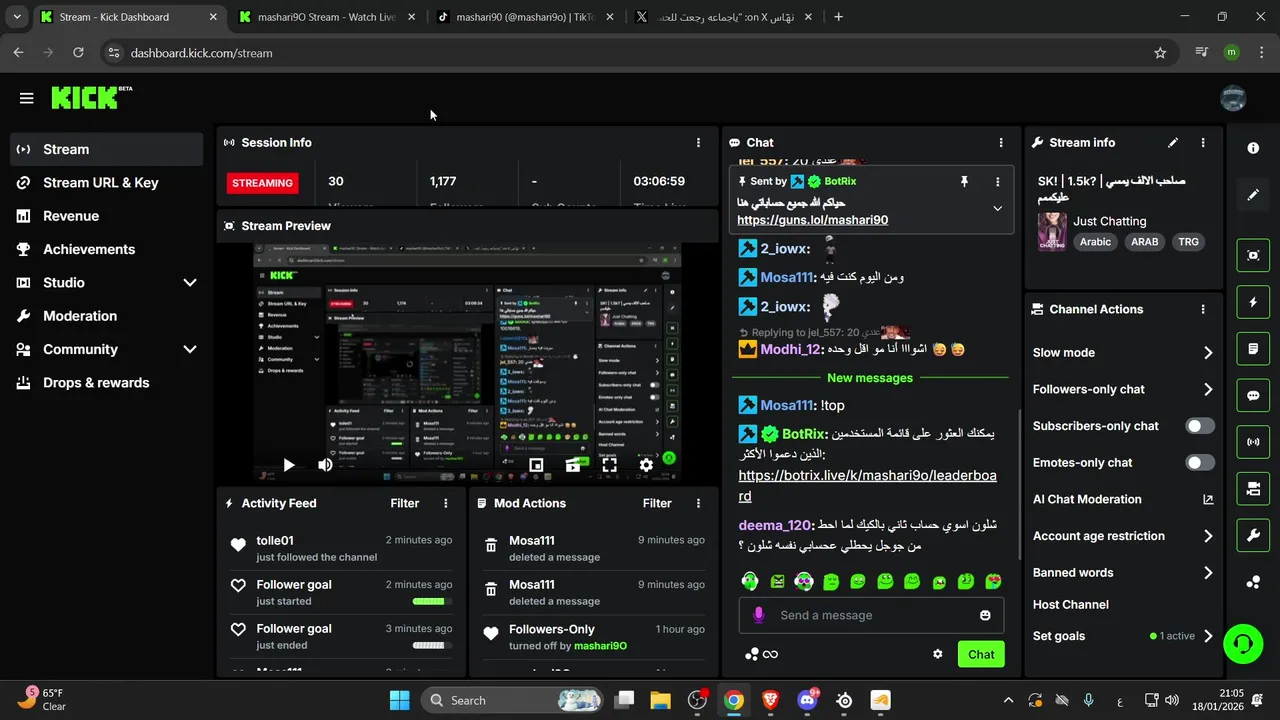Click the AI Chat Moderation external link icon
The height and width of the screenshot is (720, 1280).
pyautogui.click(x=1208, y=500)
